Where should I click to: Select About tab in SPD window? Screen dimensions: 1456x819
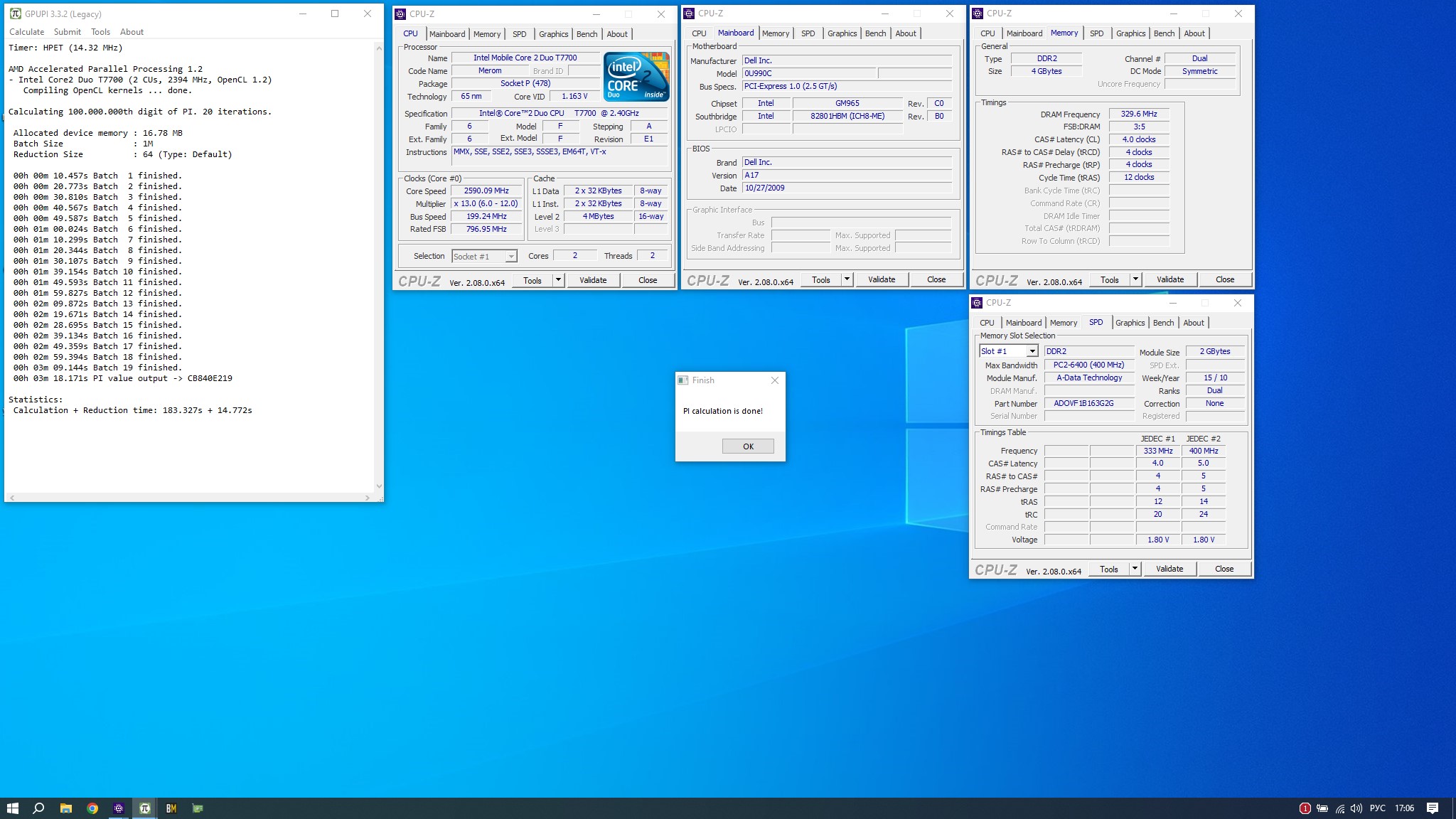[x=1194, y=323]
